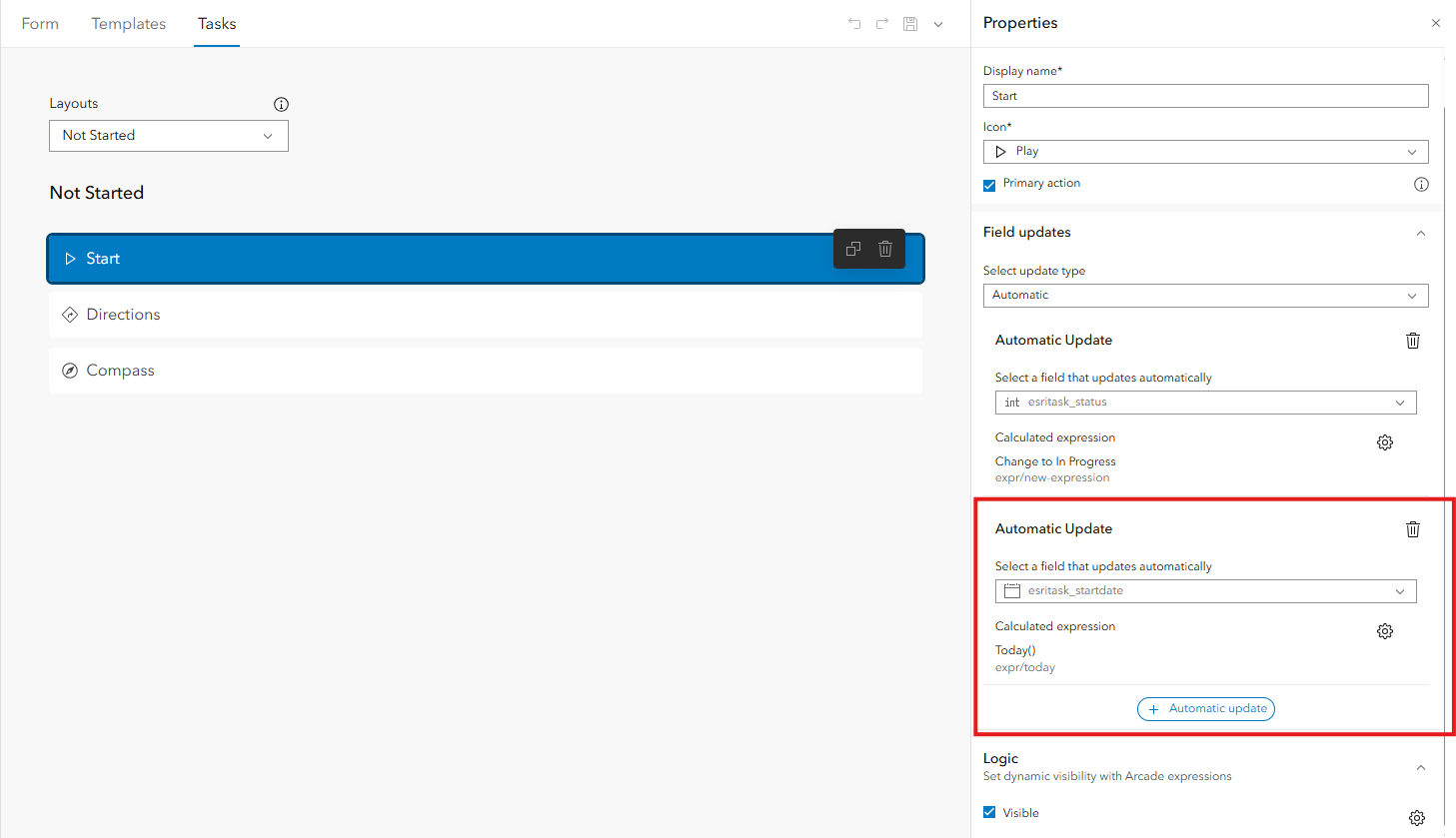
Task: Open the Primary action info icon
Action: pyautogui.click(x=1421, y=185)
